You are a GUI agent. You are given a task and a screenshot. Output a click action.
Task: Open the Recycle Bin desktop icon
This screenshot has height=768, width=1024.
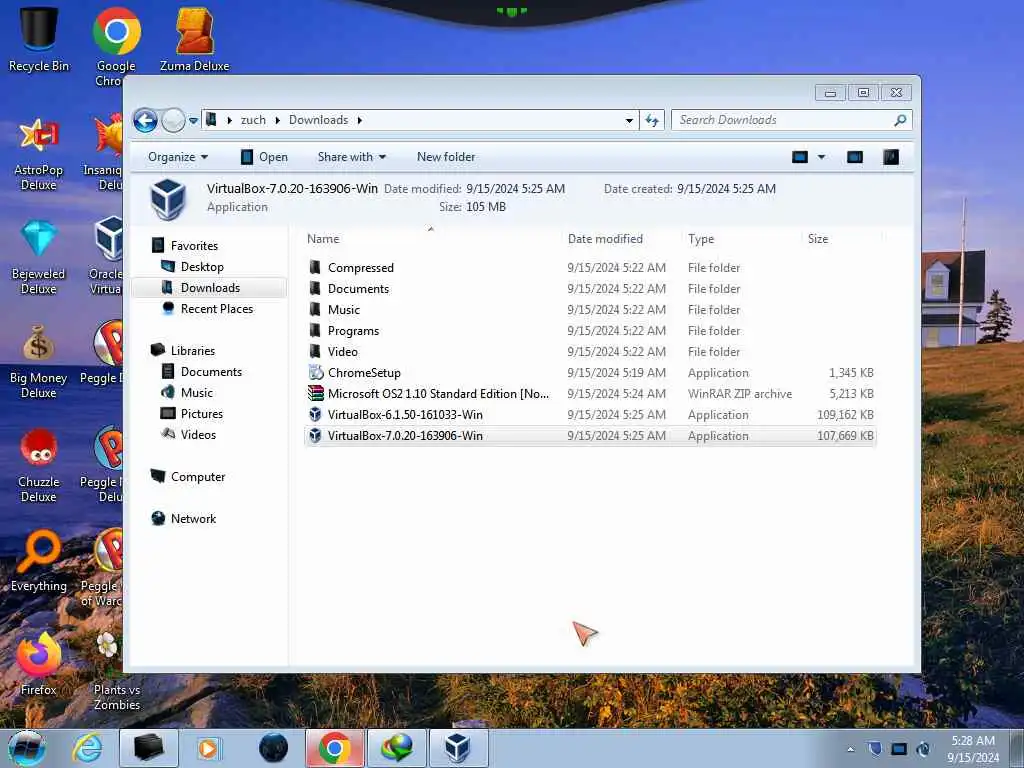[x=39, y=38]
